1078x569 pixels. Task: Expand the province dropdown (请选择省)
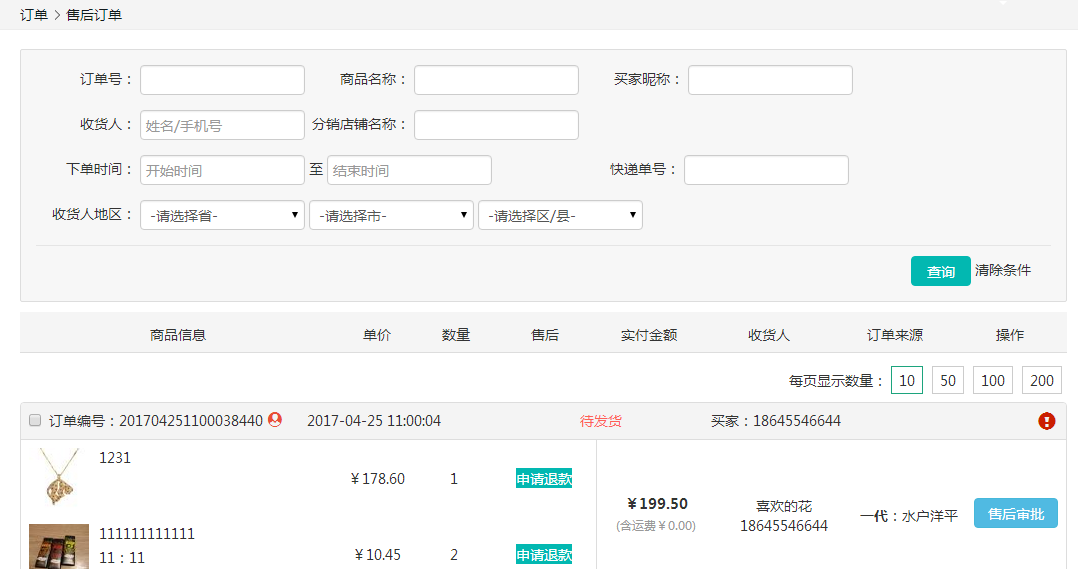pos(222,215)
